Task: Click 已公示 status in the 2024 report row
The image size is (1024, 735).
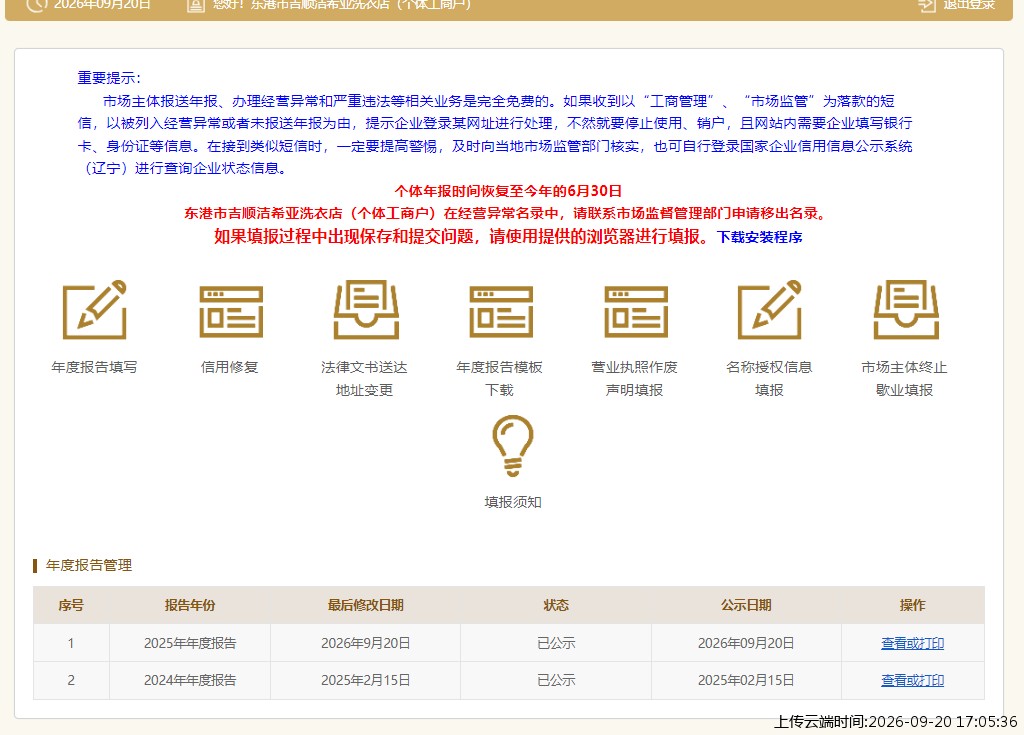Action: pyautogui.click(x=556, y=681)
